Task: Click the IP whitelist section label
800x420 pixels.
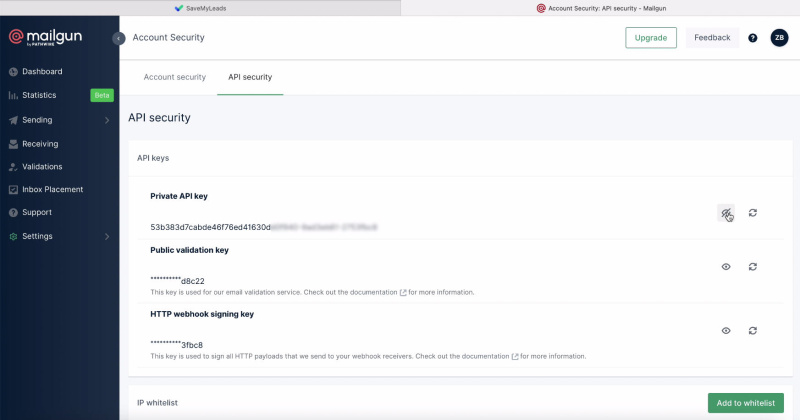Action: coord(157,403)
